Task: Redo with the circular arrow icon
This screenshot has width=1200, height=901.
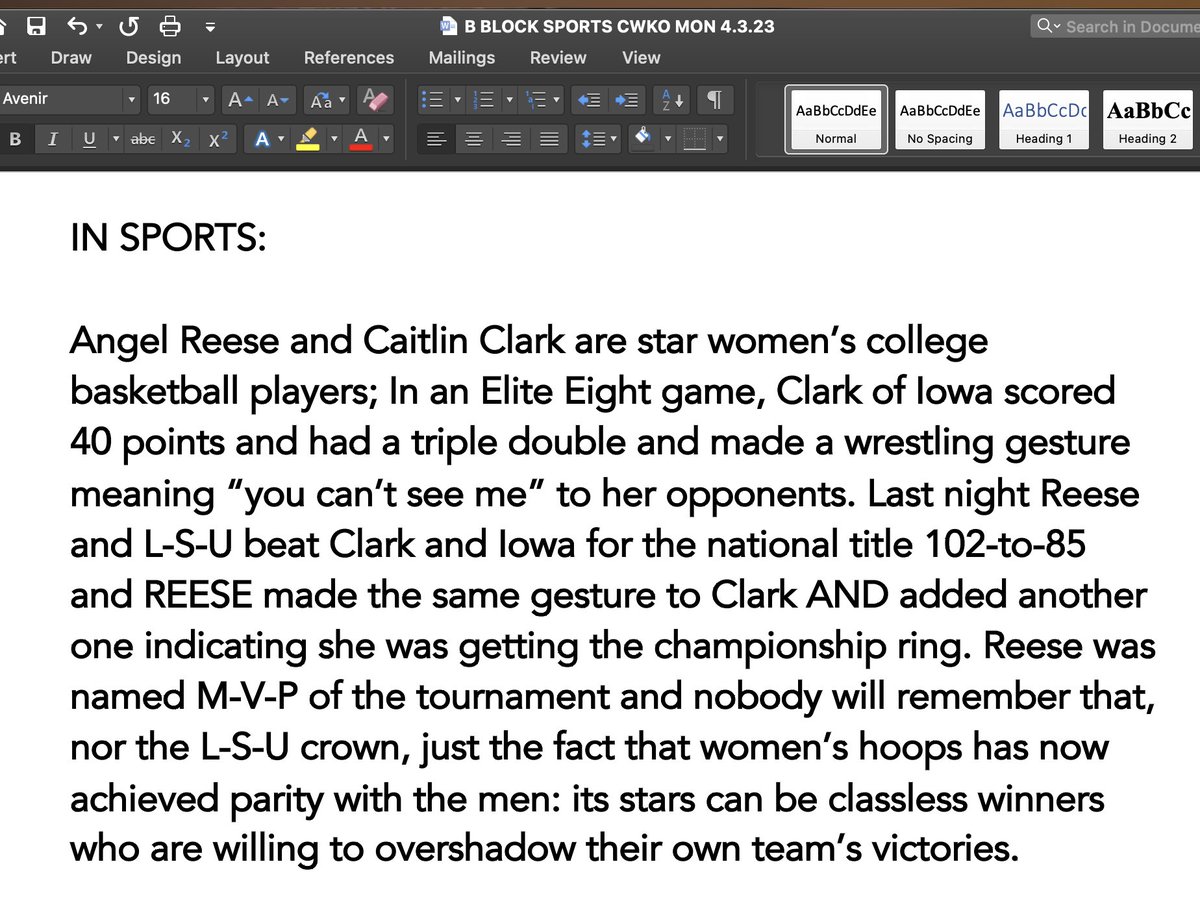Action: click(128, 26)
